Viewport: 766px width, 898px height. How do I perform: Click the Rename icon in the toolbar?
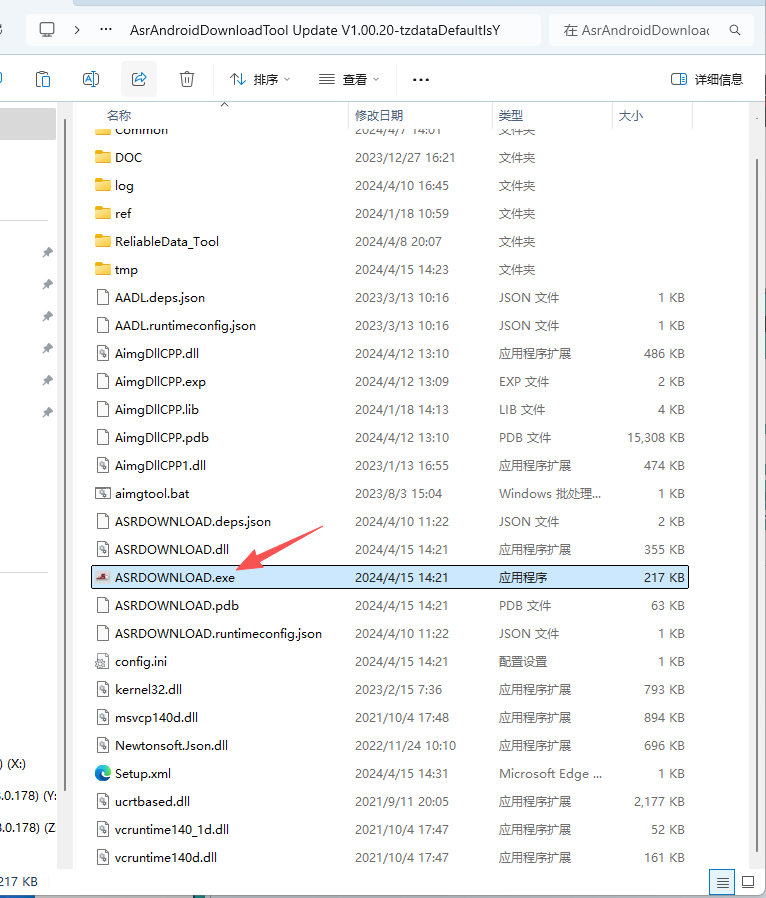(90, 79)
